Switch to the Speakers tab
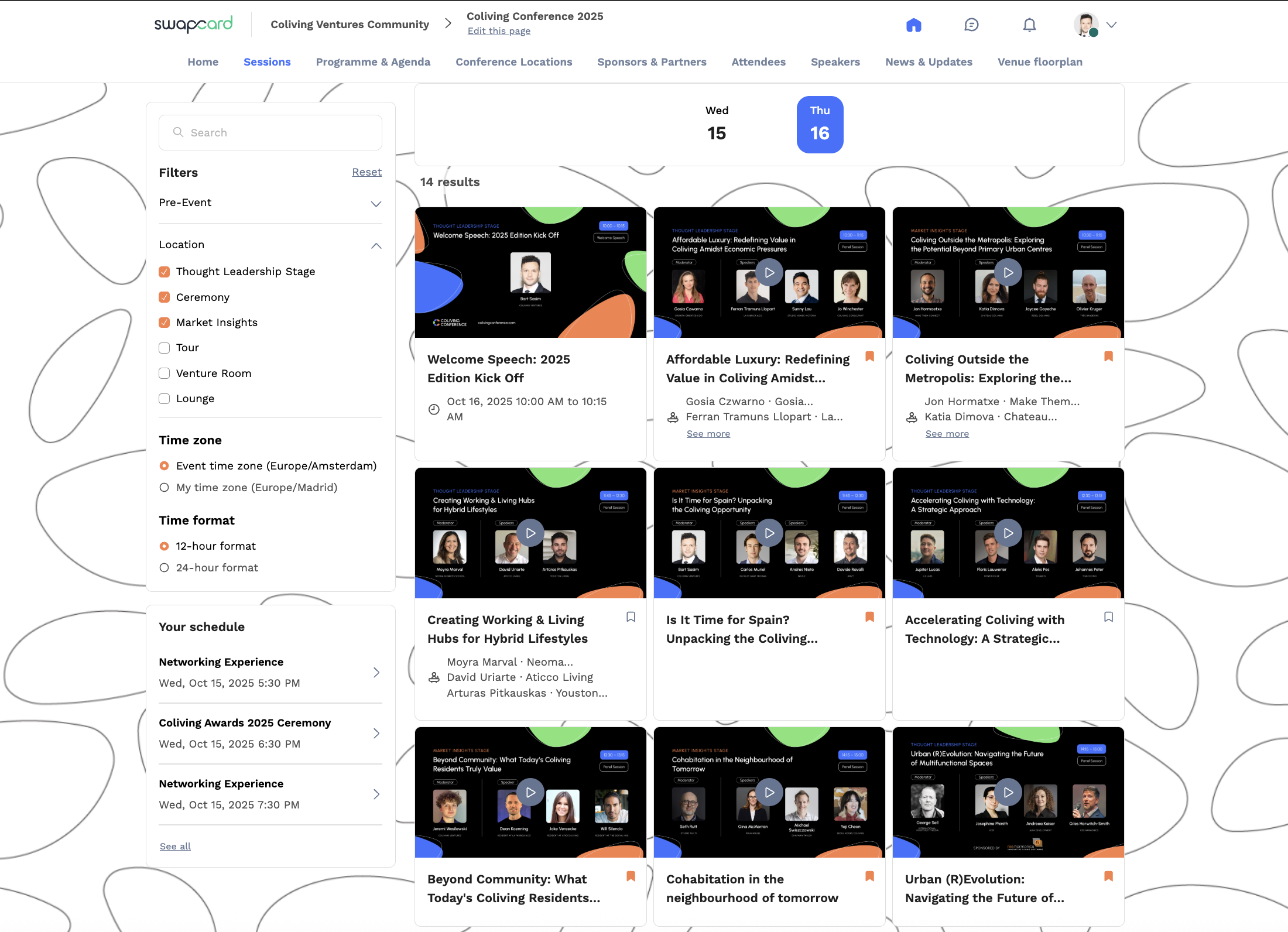1288x932 pixels. click(x=835, y=62)
